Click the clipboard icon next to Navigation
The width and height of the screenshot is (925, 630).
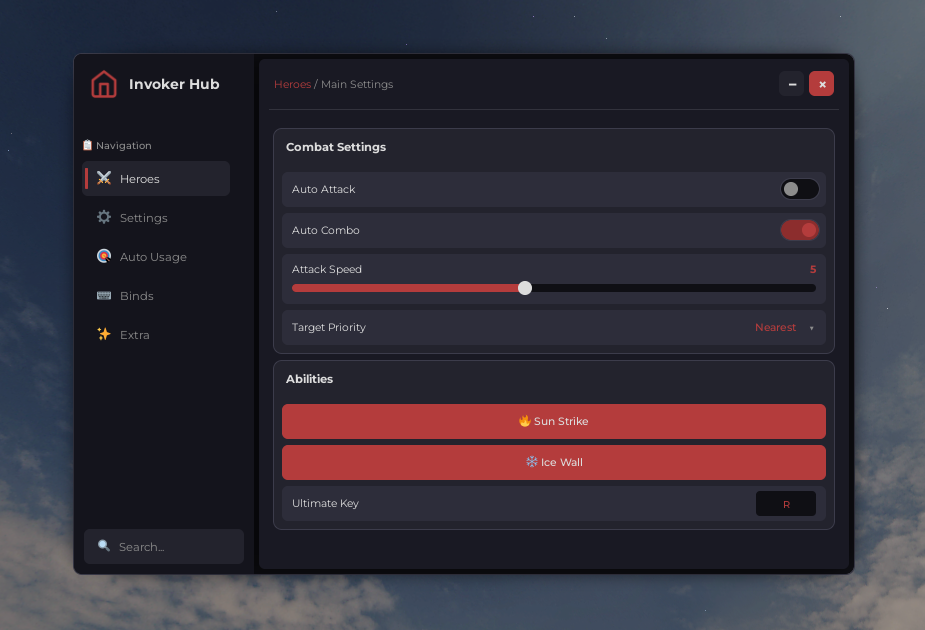coord(88,145)
